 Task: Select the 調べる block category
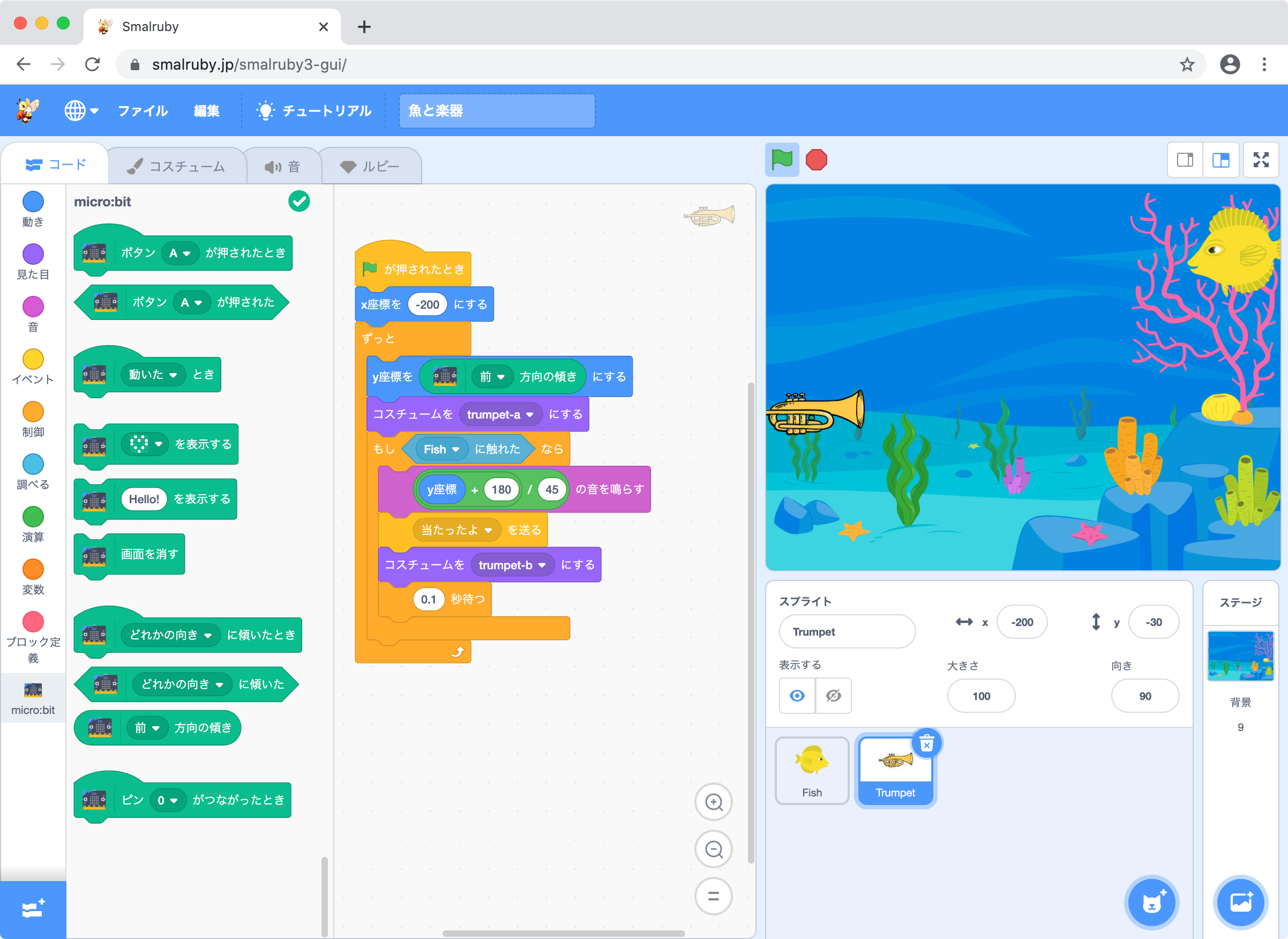coord(33,472)
